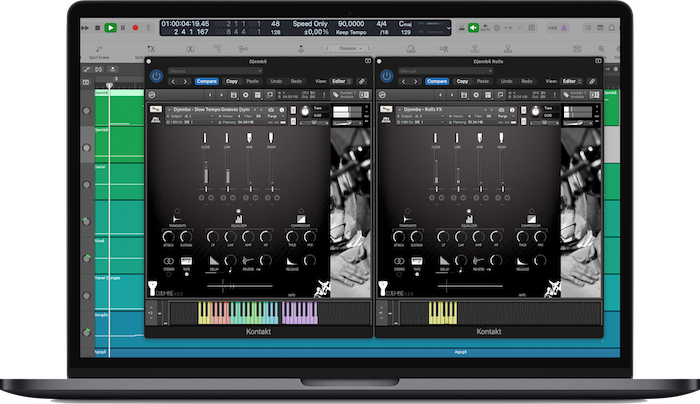Expand Djembe Rolls FX instrument name dropdown
This screenshot has height=404, width=700.
400,109
